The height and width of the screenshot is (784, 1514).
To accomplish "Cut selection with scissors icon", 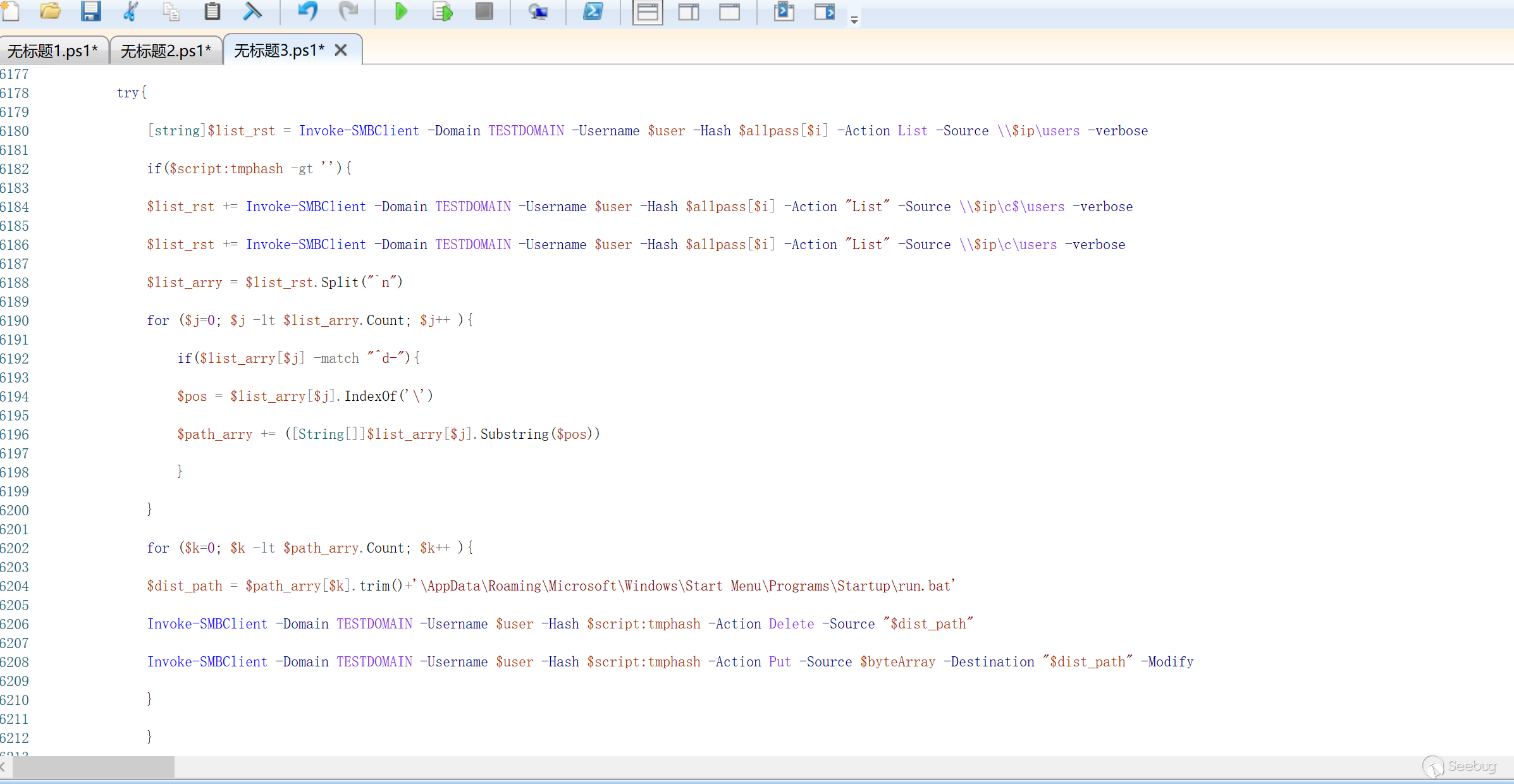I will pos(130,11).
